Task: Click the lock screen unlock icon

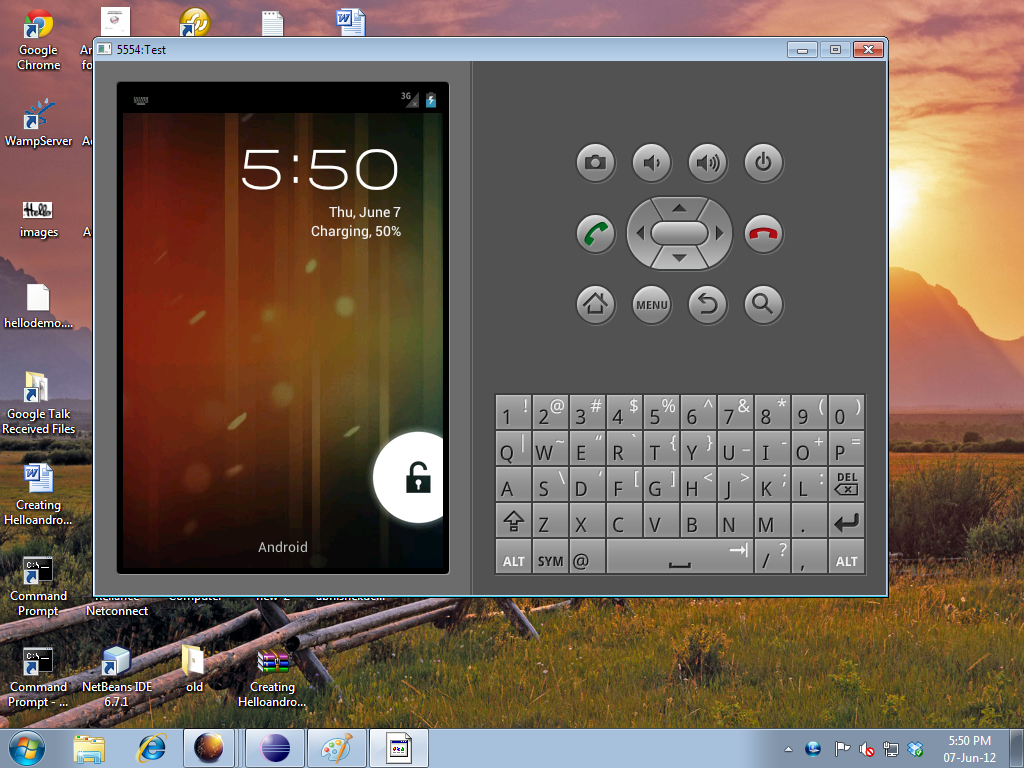Action: (x=418, y=477)
